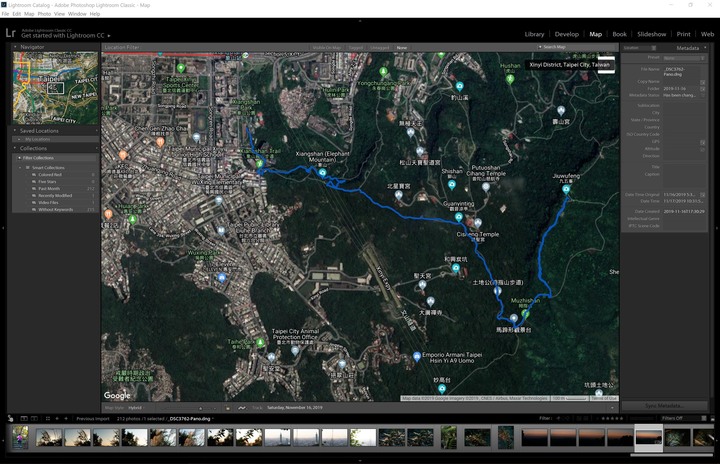Select the first filmstrip portrait thumbnail
This screenshot has height=464, width=720.
click(x=20, y=437)
